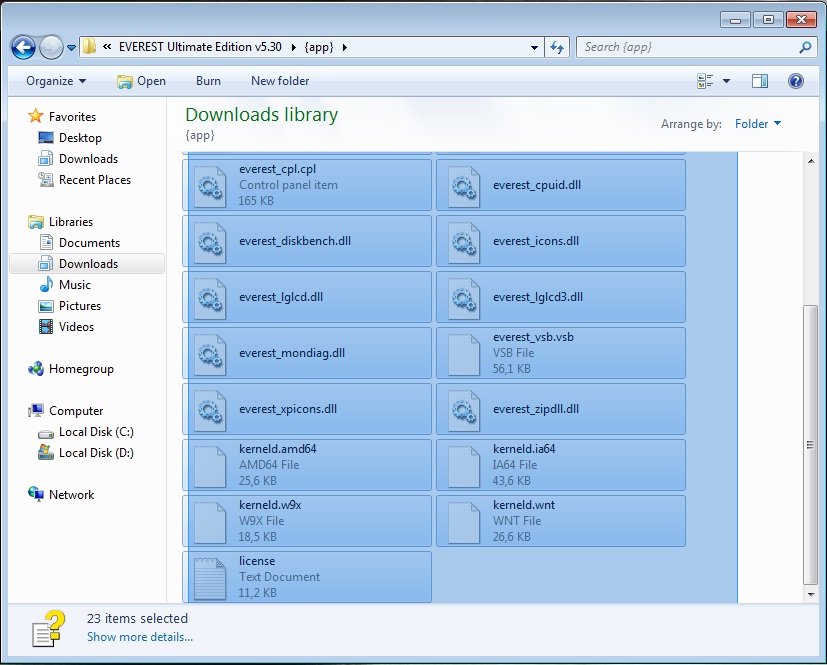The height and width of the screenshot is (665, 827).
Task: Click the vertical scrollbar thumb
Action: coord(810,445)
